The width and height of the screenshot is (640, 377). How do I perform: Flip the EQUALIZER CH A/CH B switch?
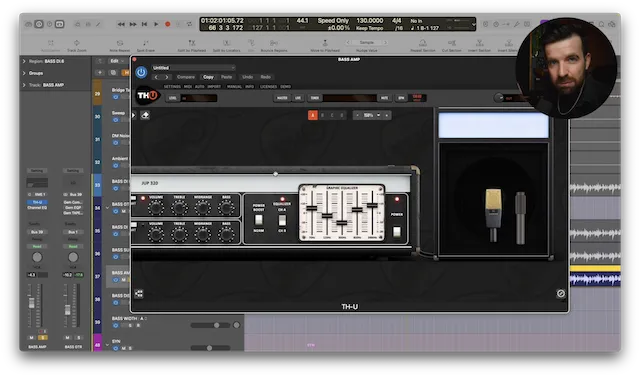pos(282,220)
